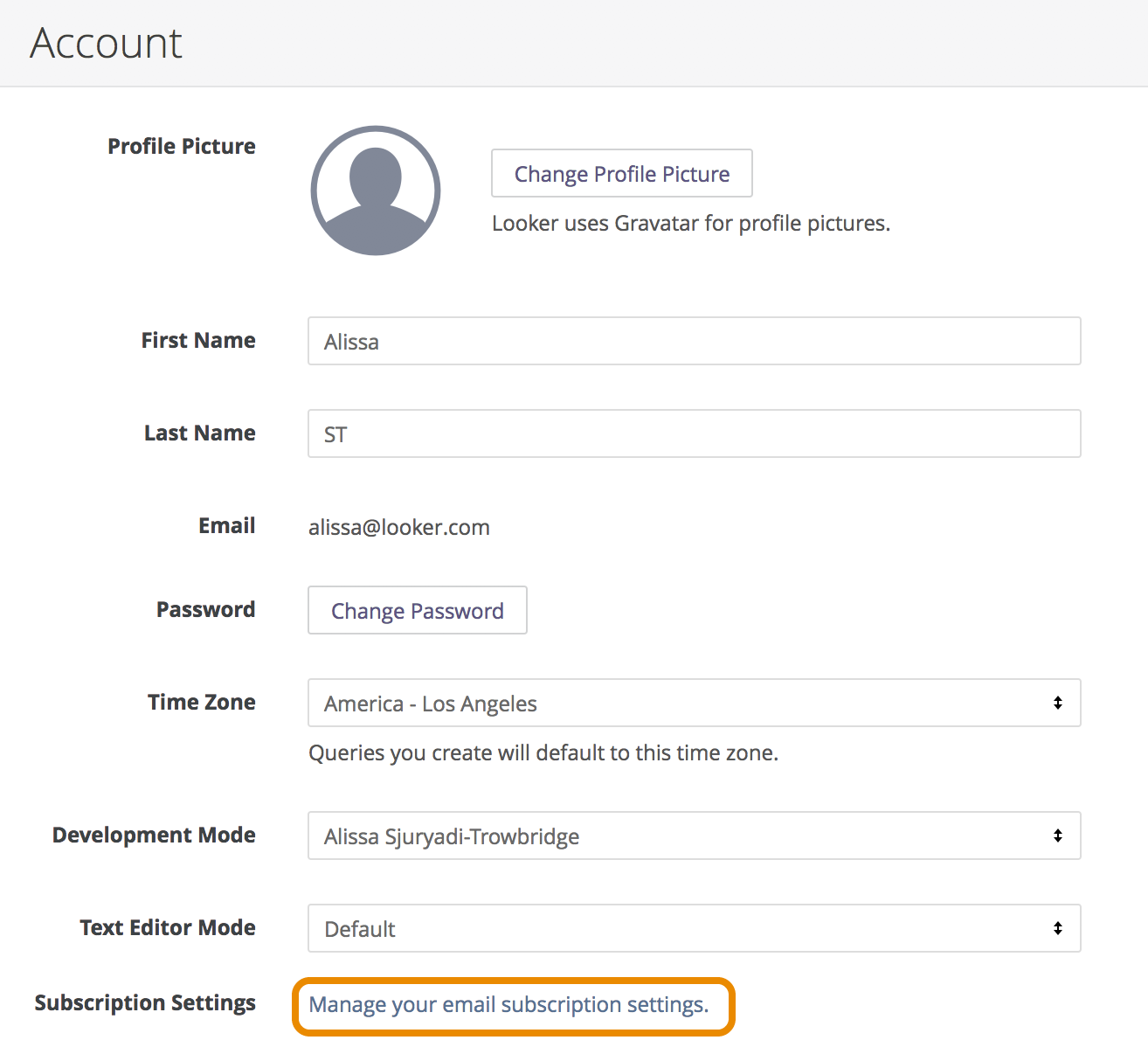Click the Alissa Sjuryadi-Trowbridge development mode value

(451, 836)
